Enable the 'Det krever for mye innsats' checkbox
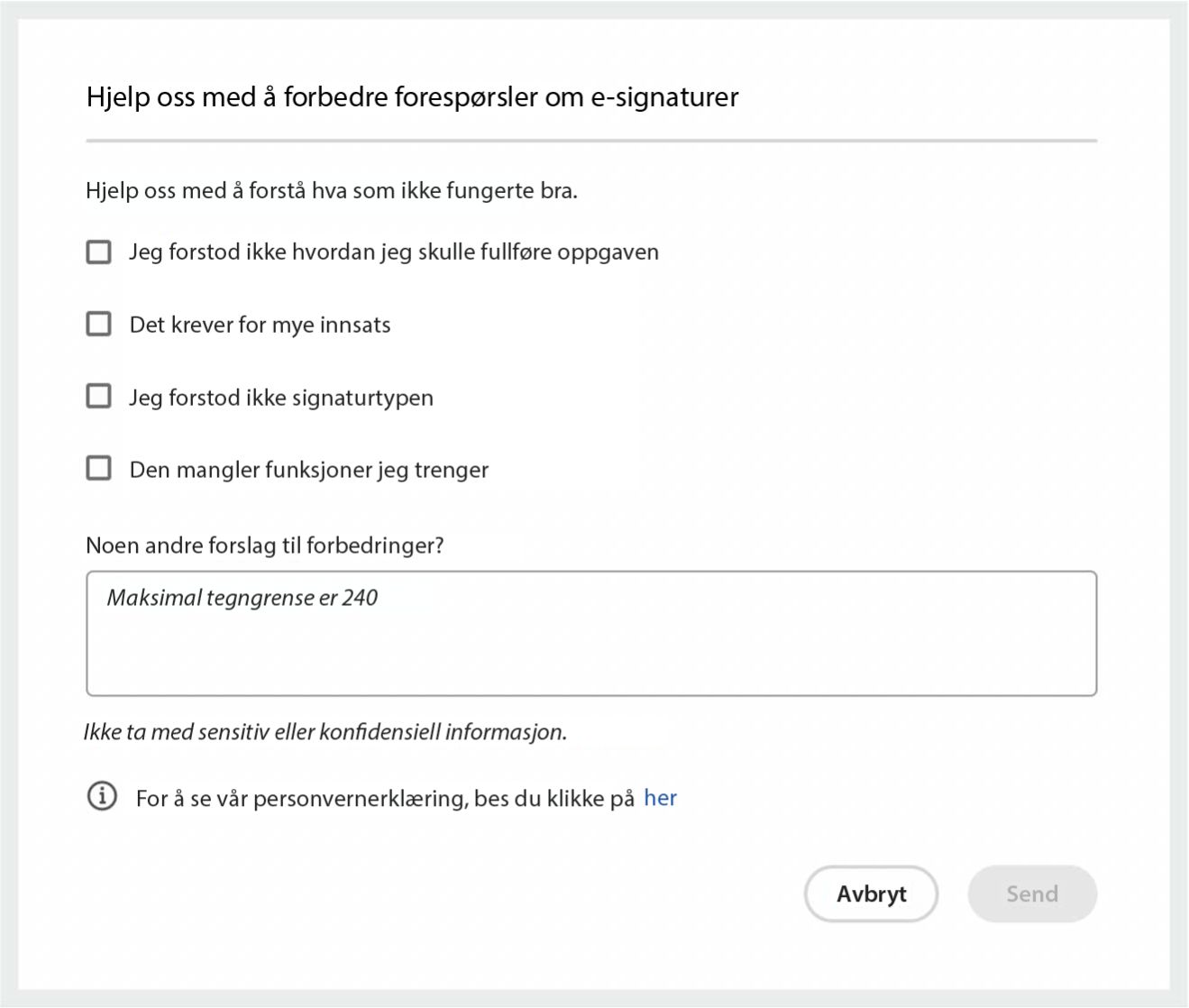The width and height of the screenshot is (1189, 1008). pos(98,324)
